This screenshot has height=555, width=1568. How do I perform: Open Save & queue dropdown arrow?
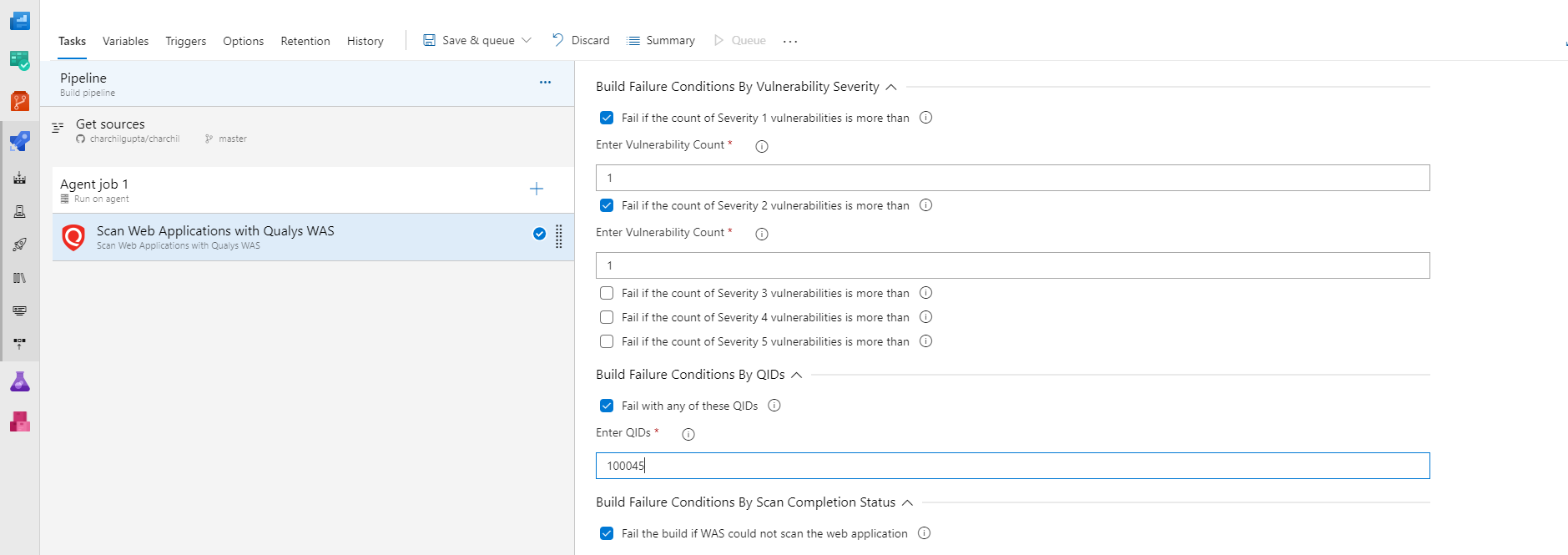pos(527,40)
